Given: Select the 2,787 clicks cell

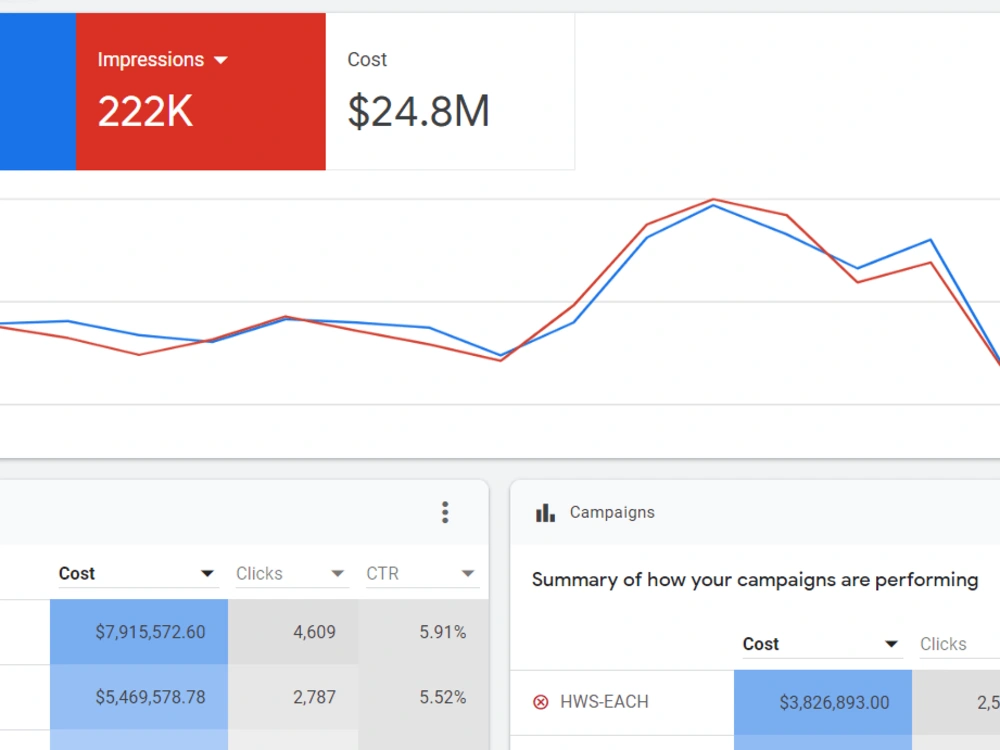Looking at the screenshot, I should coord(293,697).
